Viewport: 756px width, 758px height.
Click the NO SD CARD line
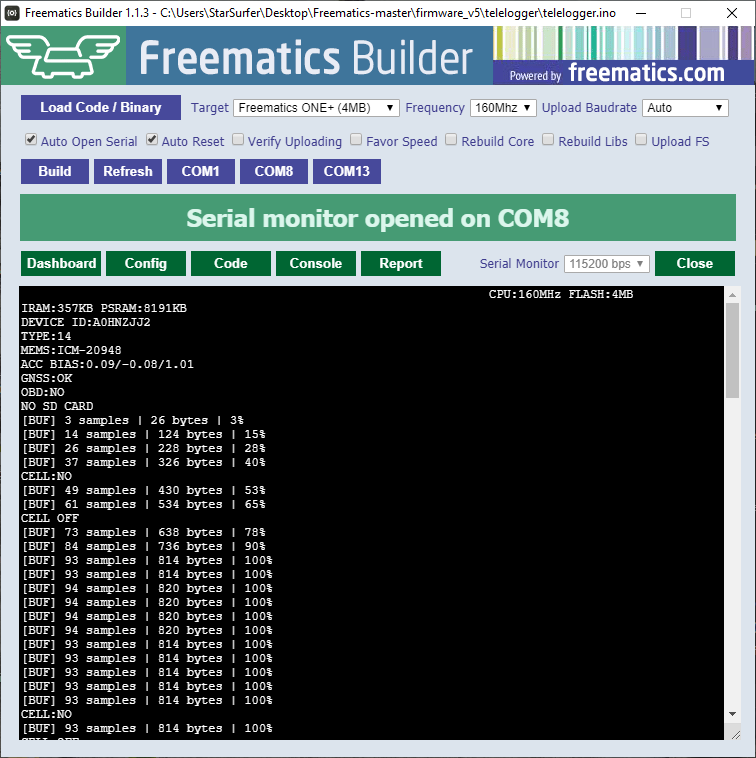[57, 407]
